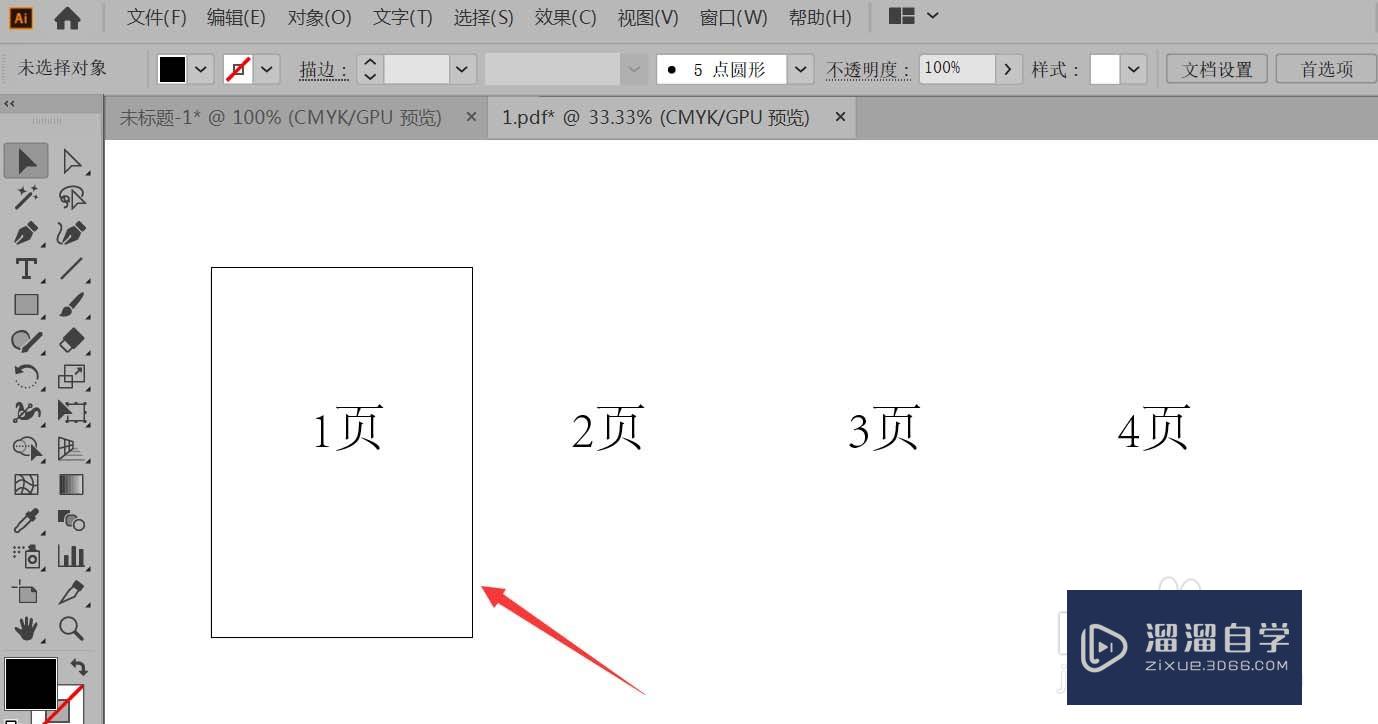Screen dimensions: 1378x724
Task: Expand the opacity slider arrow
Action: pyautogui.click(x=1008, y=69)
